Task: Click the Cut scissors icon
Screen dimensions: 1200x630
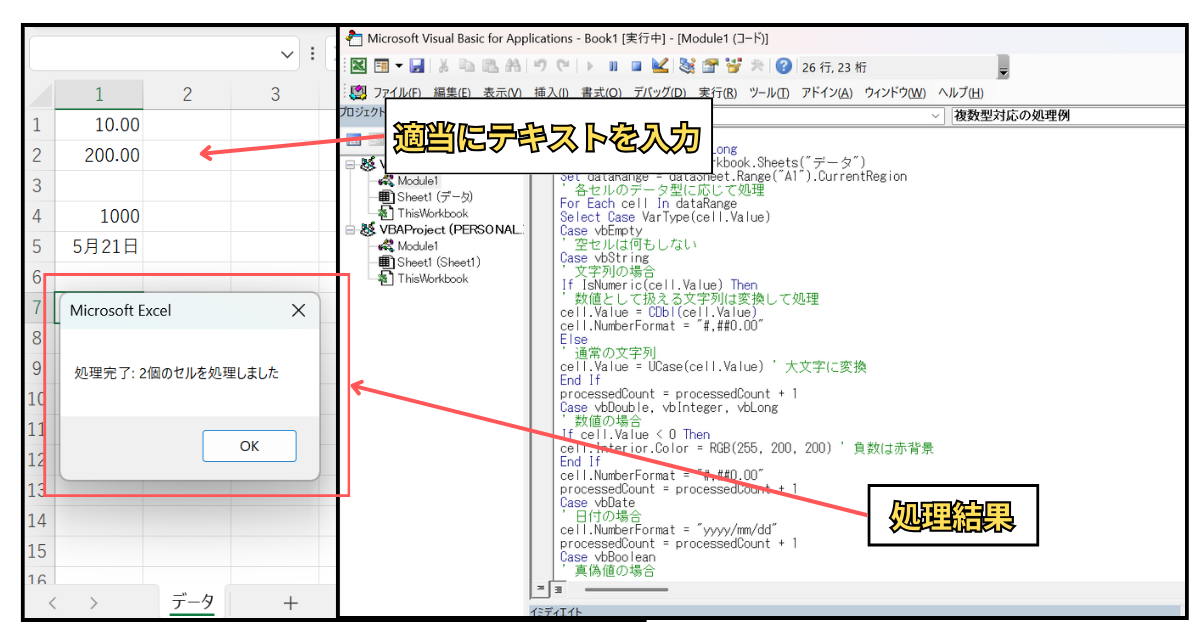Action: click(445, 66)
